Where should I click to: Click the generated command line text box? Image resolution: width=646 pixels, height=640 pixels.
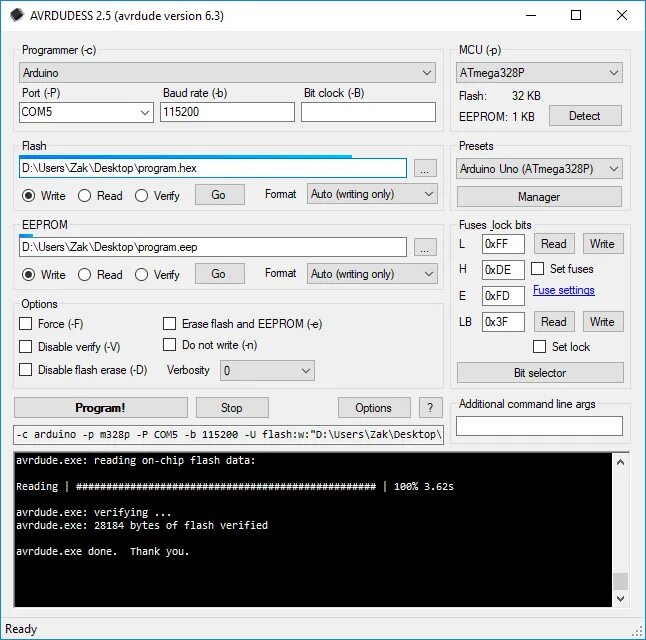(x=228, y=435)
